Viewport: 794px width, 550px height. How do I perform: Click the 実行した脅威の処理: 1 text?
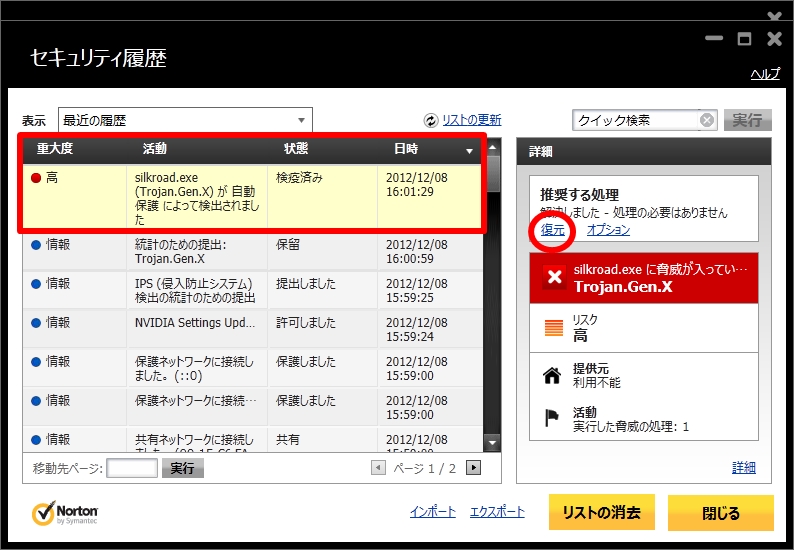[x=631, y=427]
